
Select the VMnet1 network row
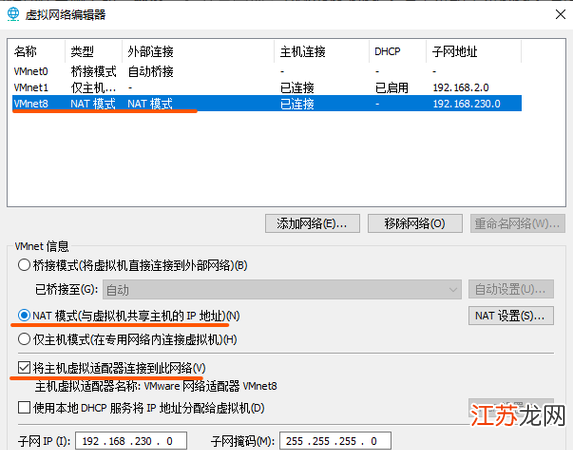(267, 88)
